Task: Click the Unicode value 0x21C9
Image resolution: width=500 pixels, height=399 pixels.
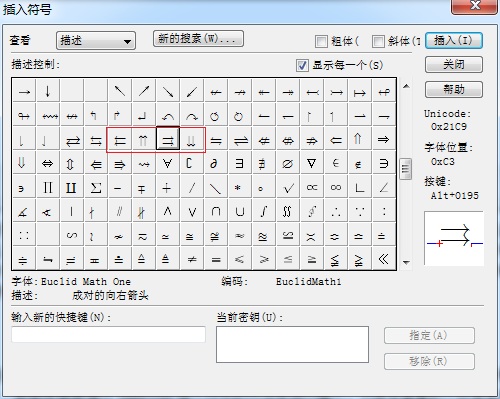Action: pos(449,127)
